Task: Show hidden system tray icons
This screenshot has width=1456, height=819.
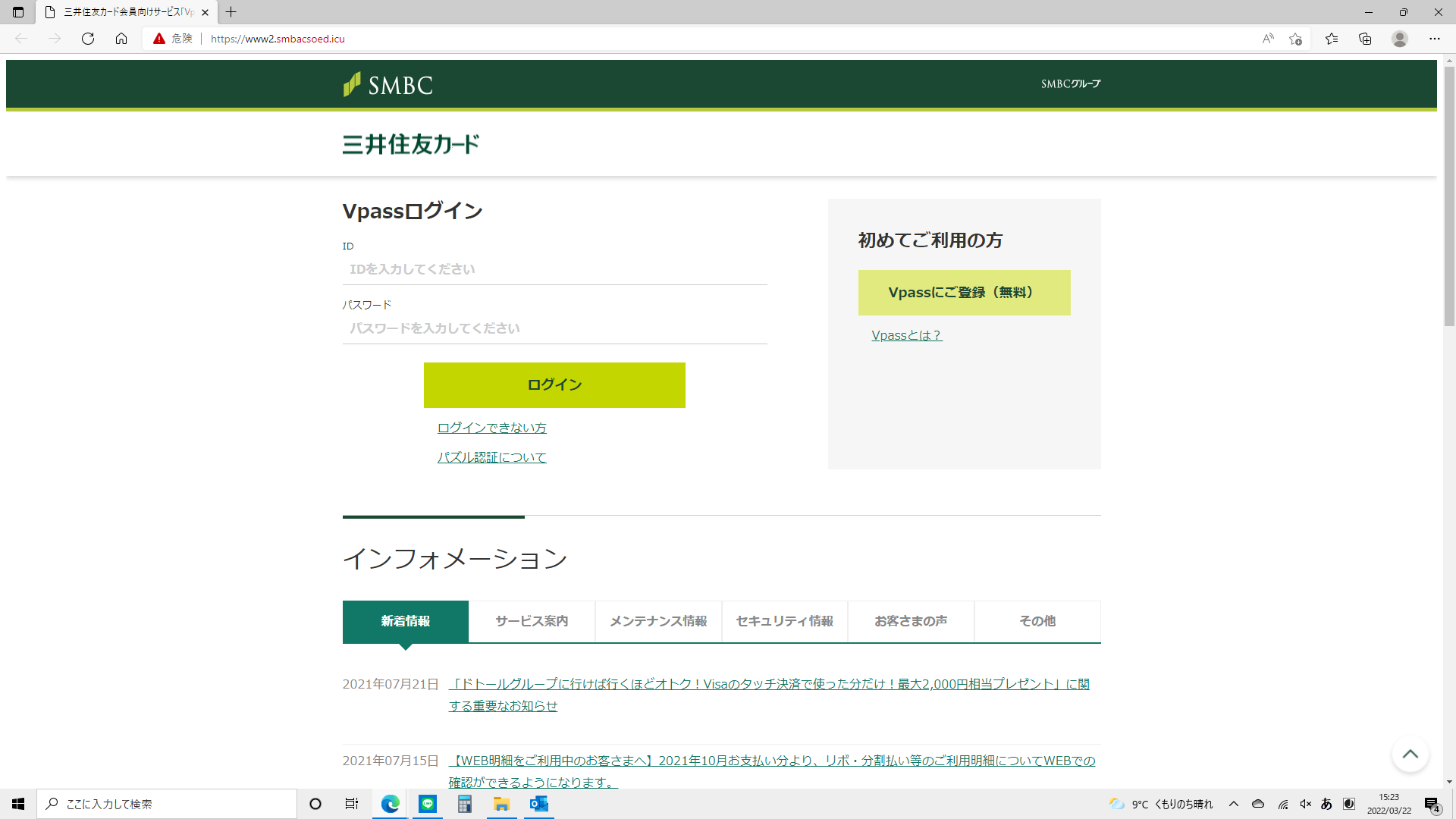Action: tap(1234, 804)
